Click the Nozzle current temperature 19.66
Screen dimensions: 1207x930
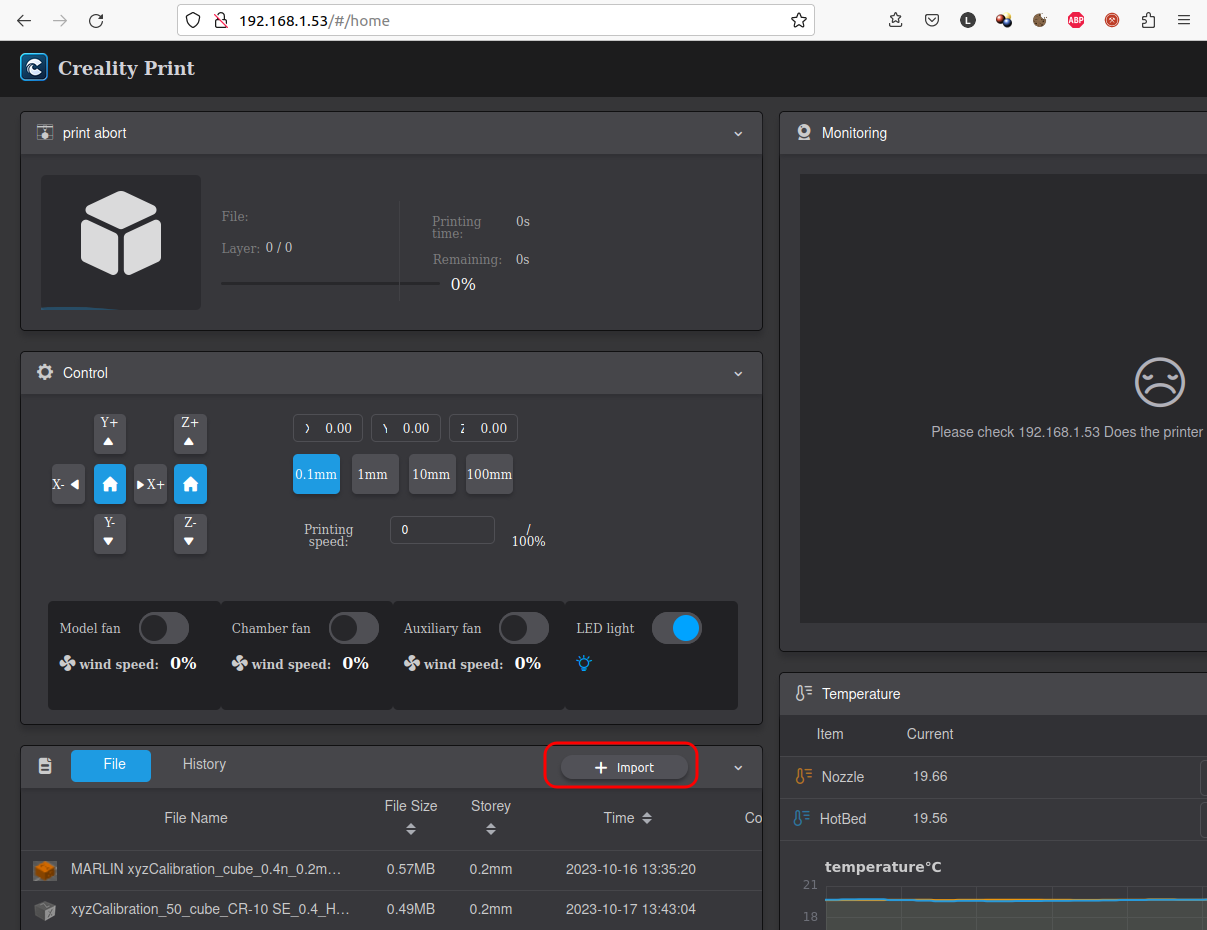(x=930, y=776)
